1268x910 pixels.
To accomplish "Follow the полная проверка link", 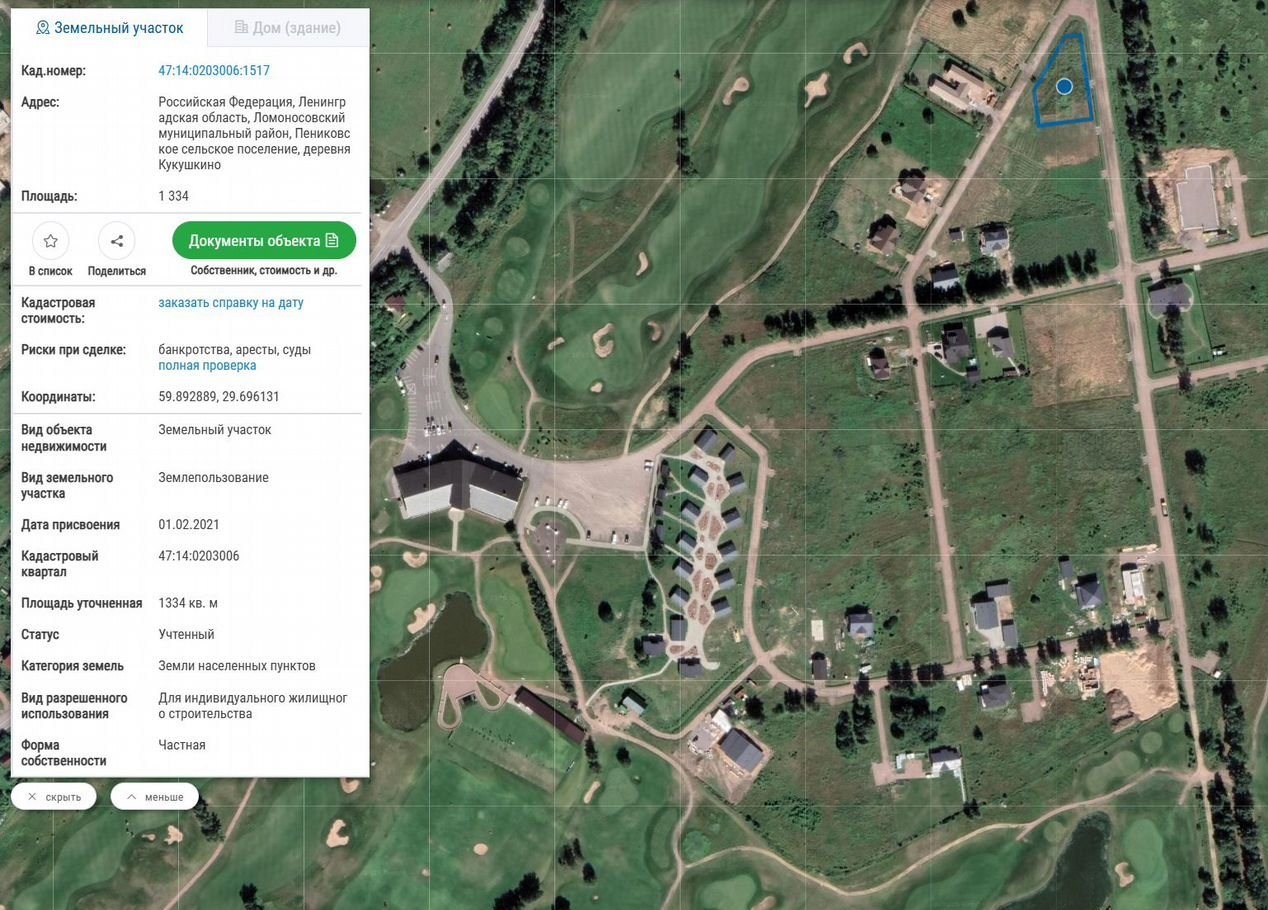I will [207, 366].
